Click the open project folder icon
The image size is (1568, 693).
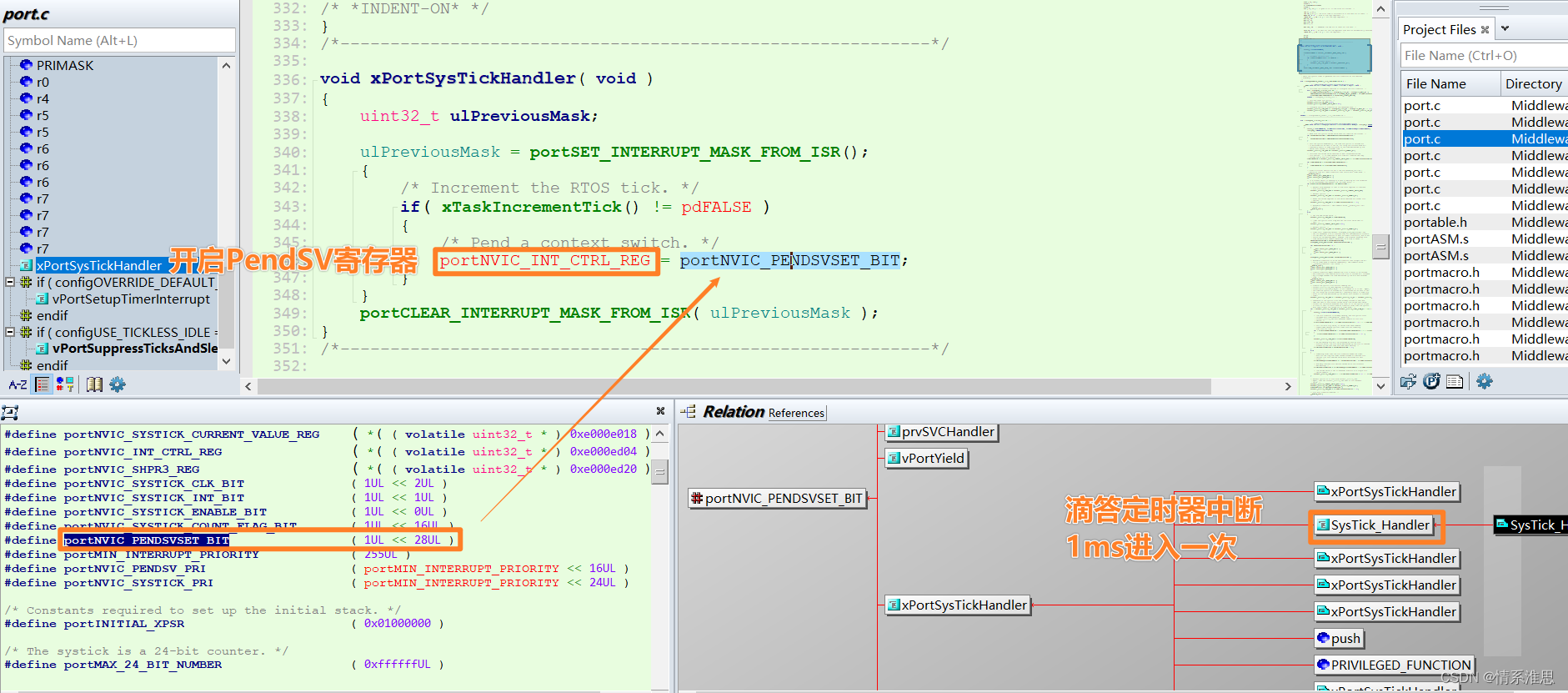[1409, 382]
